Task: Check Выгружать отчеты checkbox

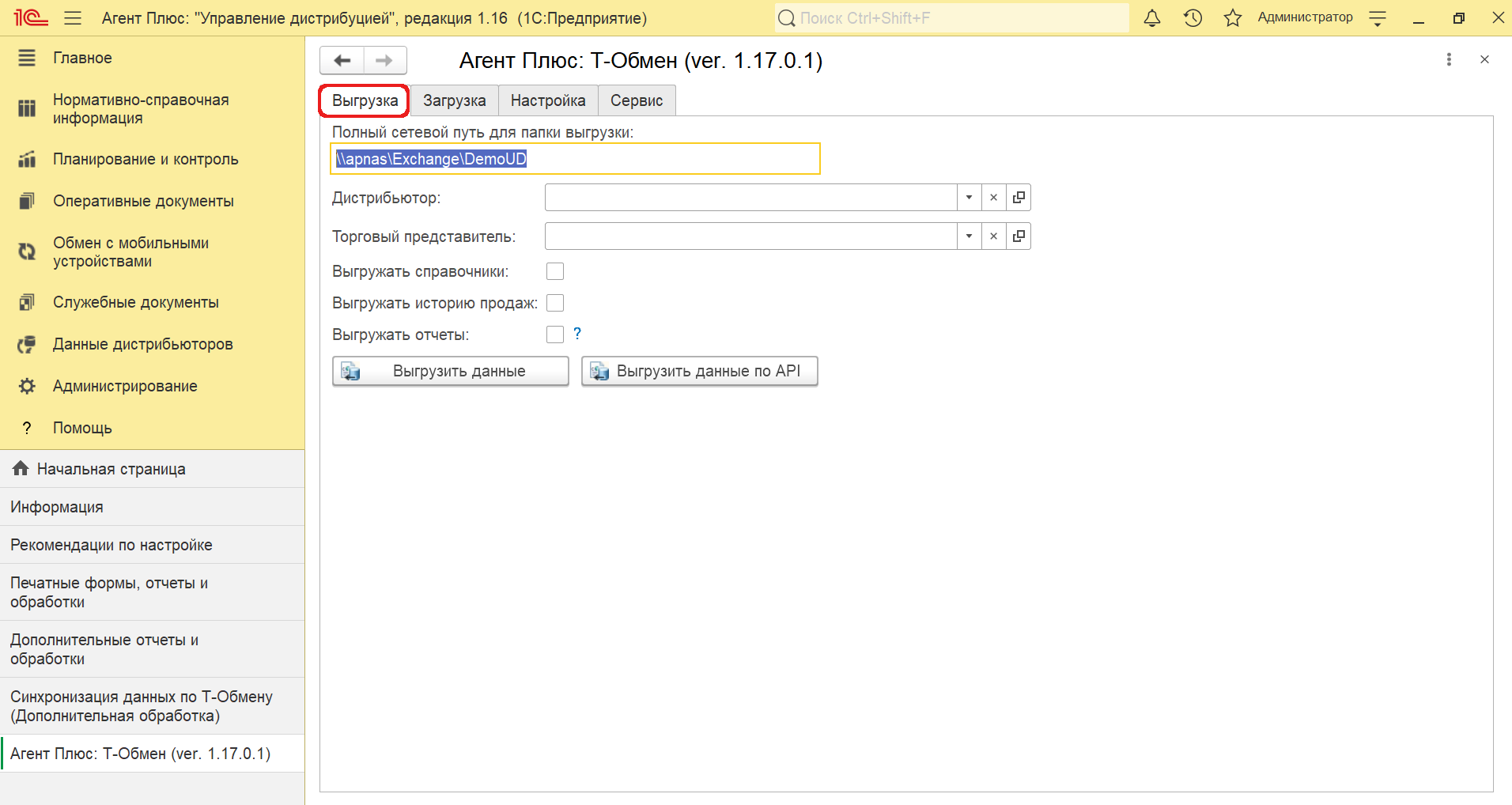Action: [555, 334]
